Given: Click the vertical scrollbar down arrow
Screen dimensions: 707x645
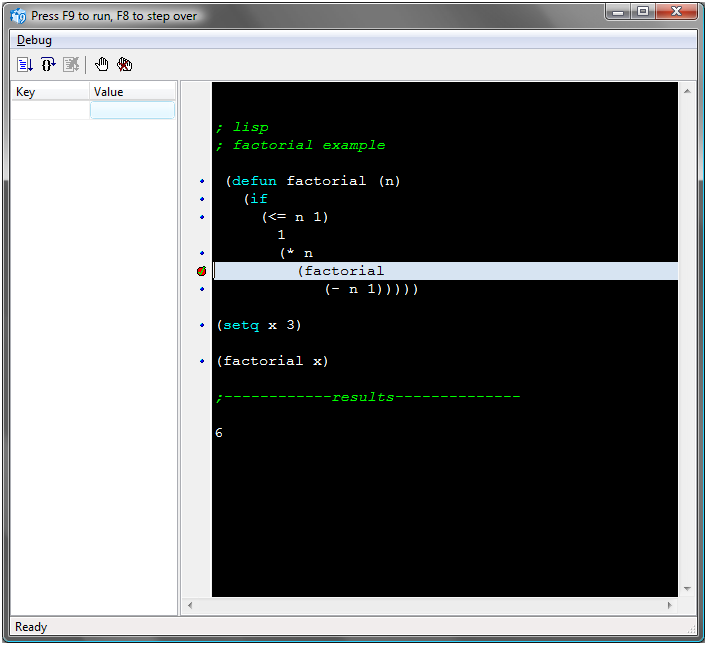Looking at the screenshot, I should coord(687,589).
